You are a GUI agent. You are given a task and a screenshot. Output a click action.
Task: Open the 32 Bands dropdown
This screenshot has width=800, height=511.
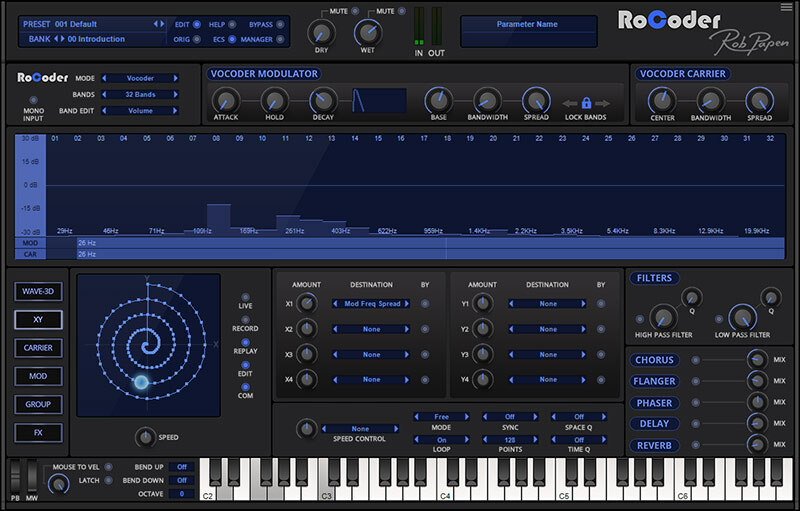(141, 94)
